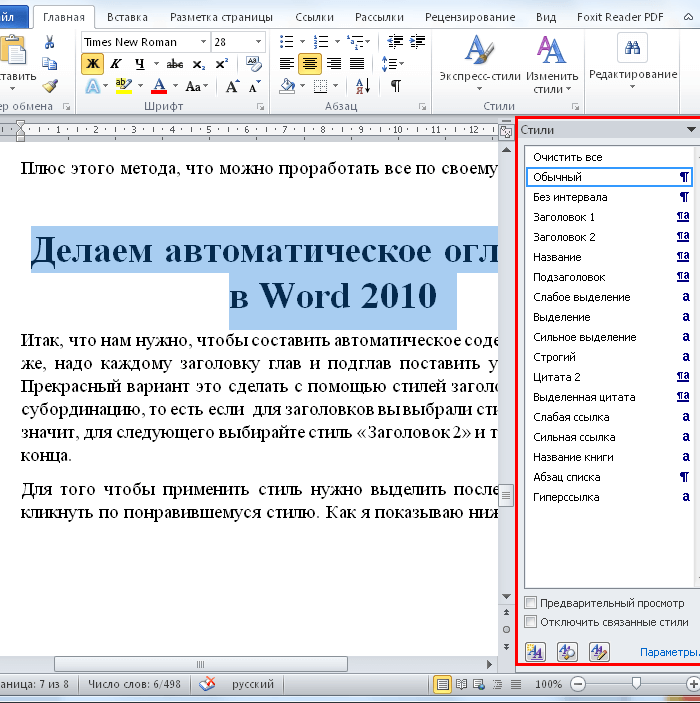Show paragraph marks with the ¶ icon

396,86
